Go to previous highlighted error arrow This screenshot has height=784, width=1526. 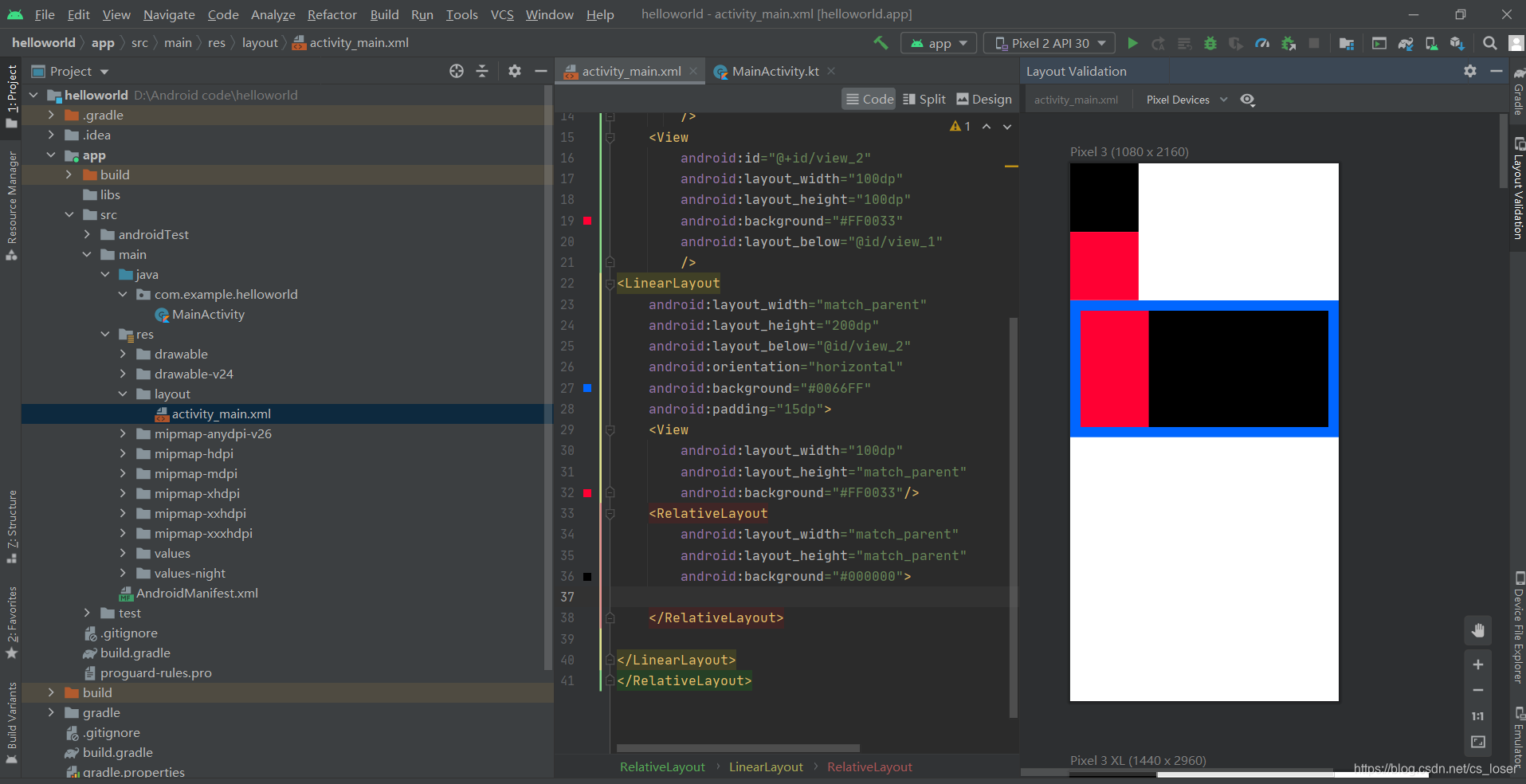(987, 127)
